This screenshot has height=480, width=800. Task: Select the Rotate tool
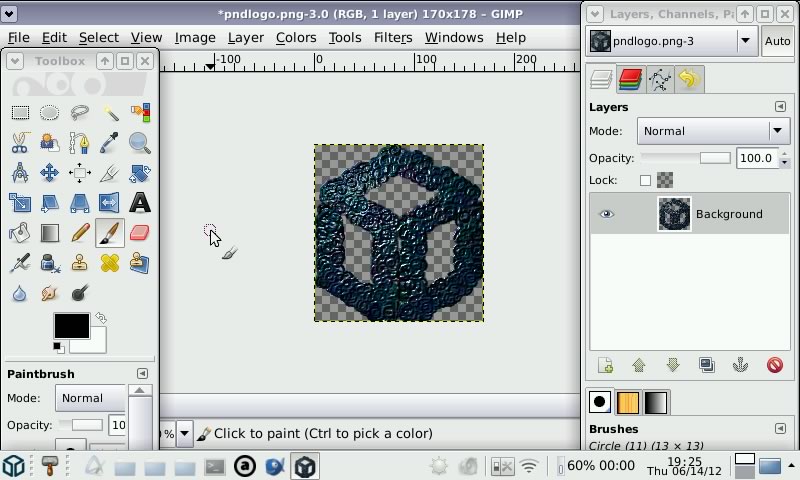coord(140,173)
